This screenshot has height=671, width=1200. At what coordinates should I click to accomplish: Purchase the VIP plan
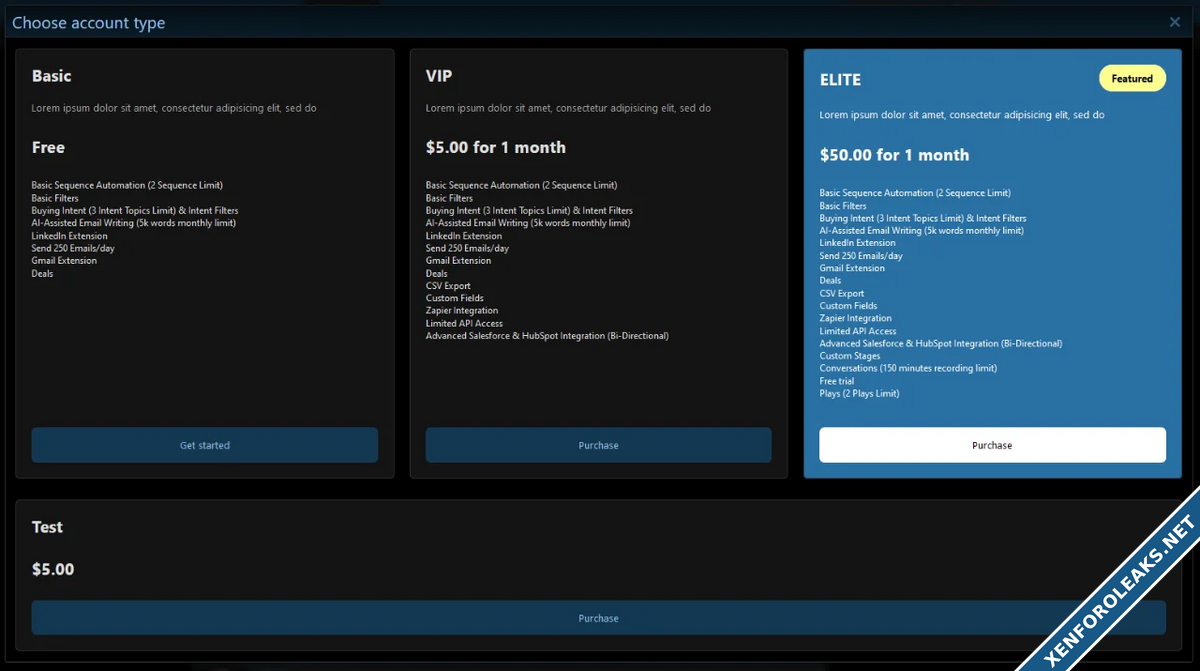tap(598, 445)
